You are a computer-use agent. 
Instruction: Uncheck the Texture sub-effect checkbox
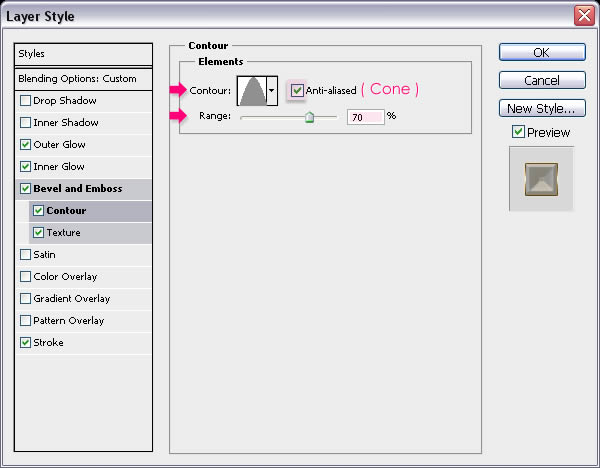38,233
